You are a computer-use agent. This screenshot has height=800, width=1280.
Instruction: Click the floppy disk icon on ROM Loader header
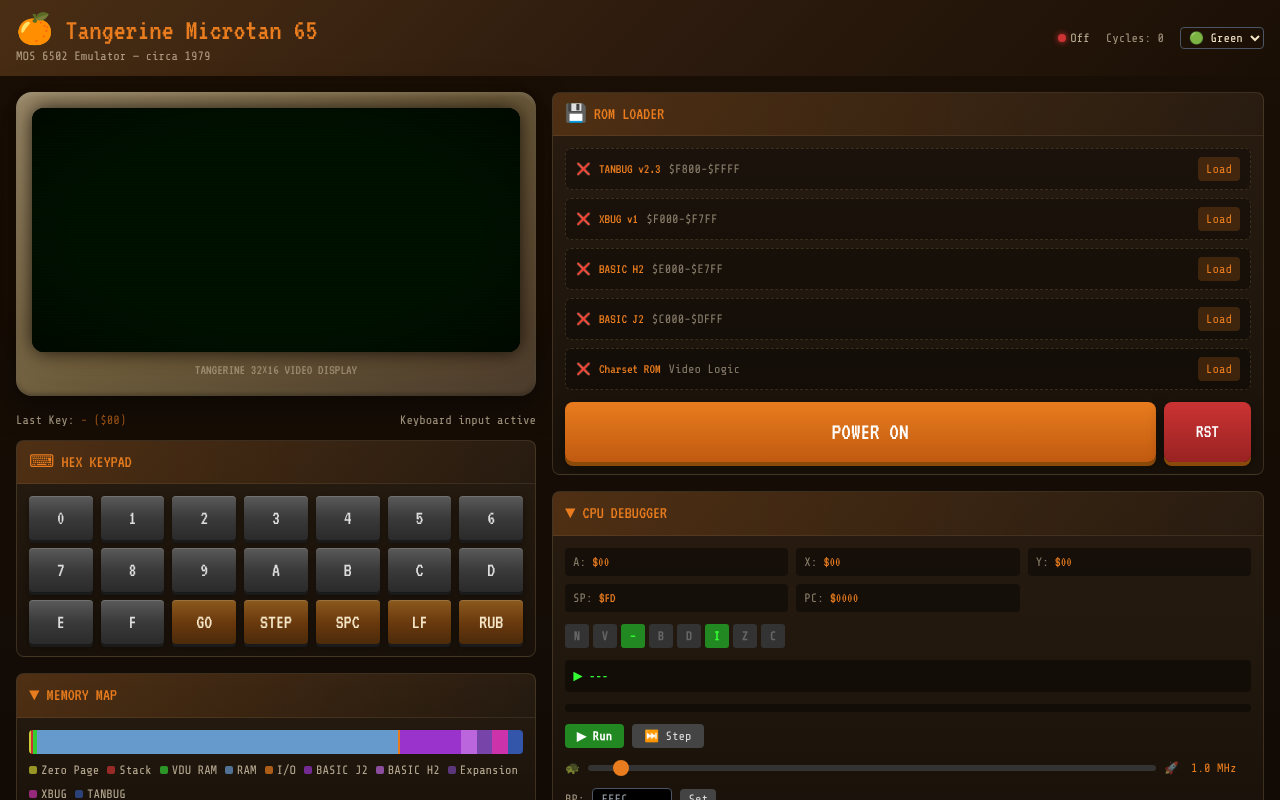(576, 113)
